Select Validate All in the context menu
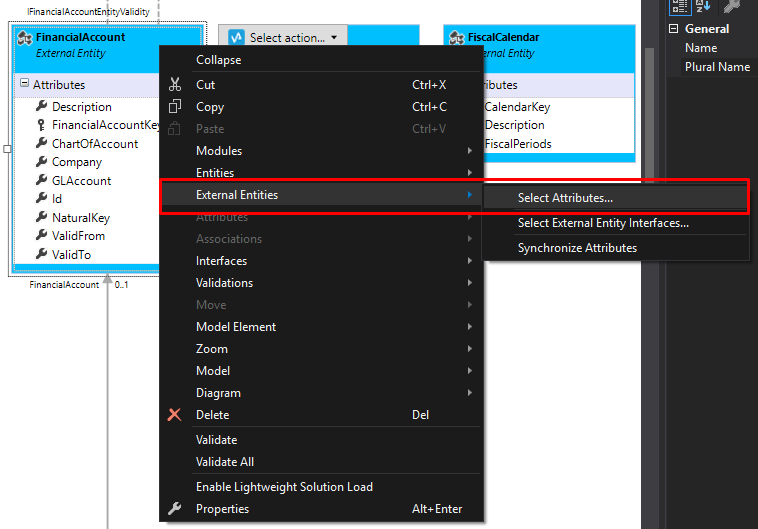 [321, 462]
